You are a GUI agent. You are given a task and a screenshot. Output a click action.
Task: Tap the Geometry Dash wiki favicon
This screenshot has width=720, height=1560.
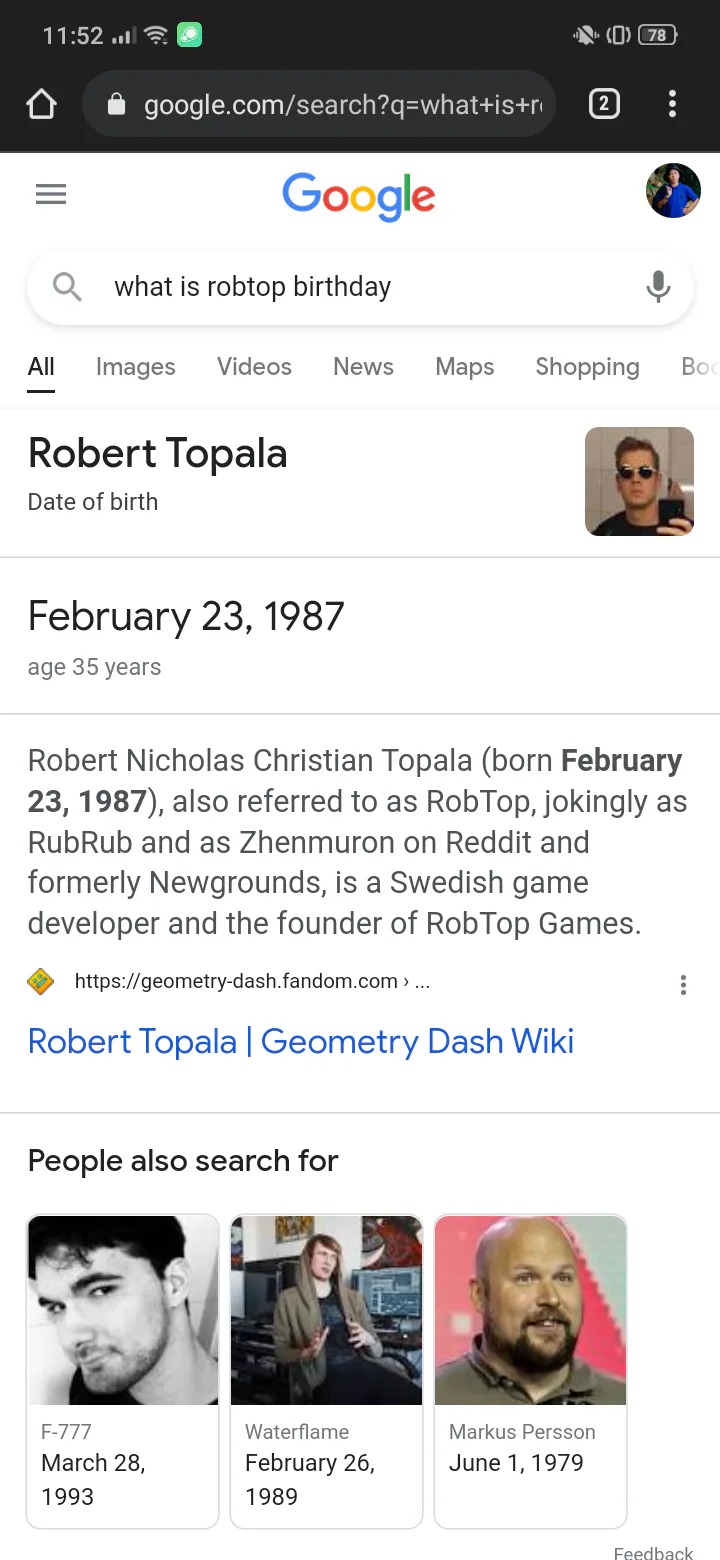(41, 981)
